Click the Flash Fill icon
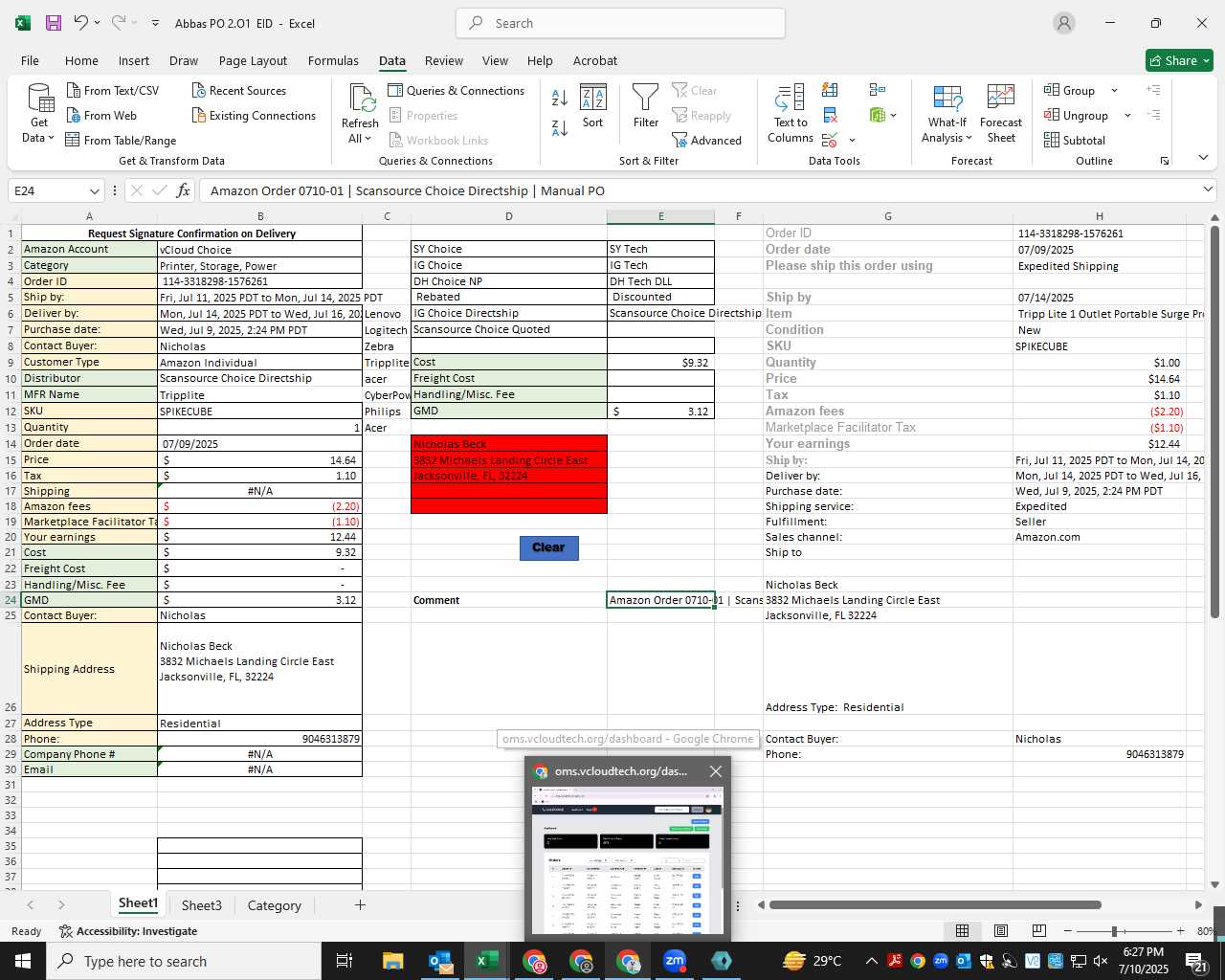Viewport: 1225px width, 980px height. (830, 90)
